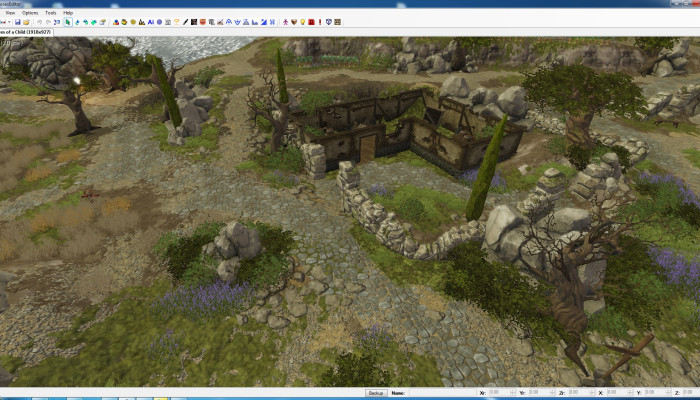Image resolution: width=700 pixels, height=400 pixels.
Task: Click the solid blue circle icon
Action: [x=159, y=22]
